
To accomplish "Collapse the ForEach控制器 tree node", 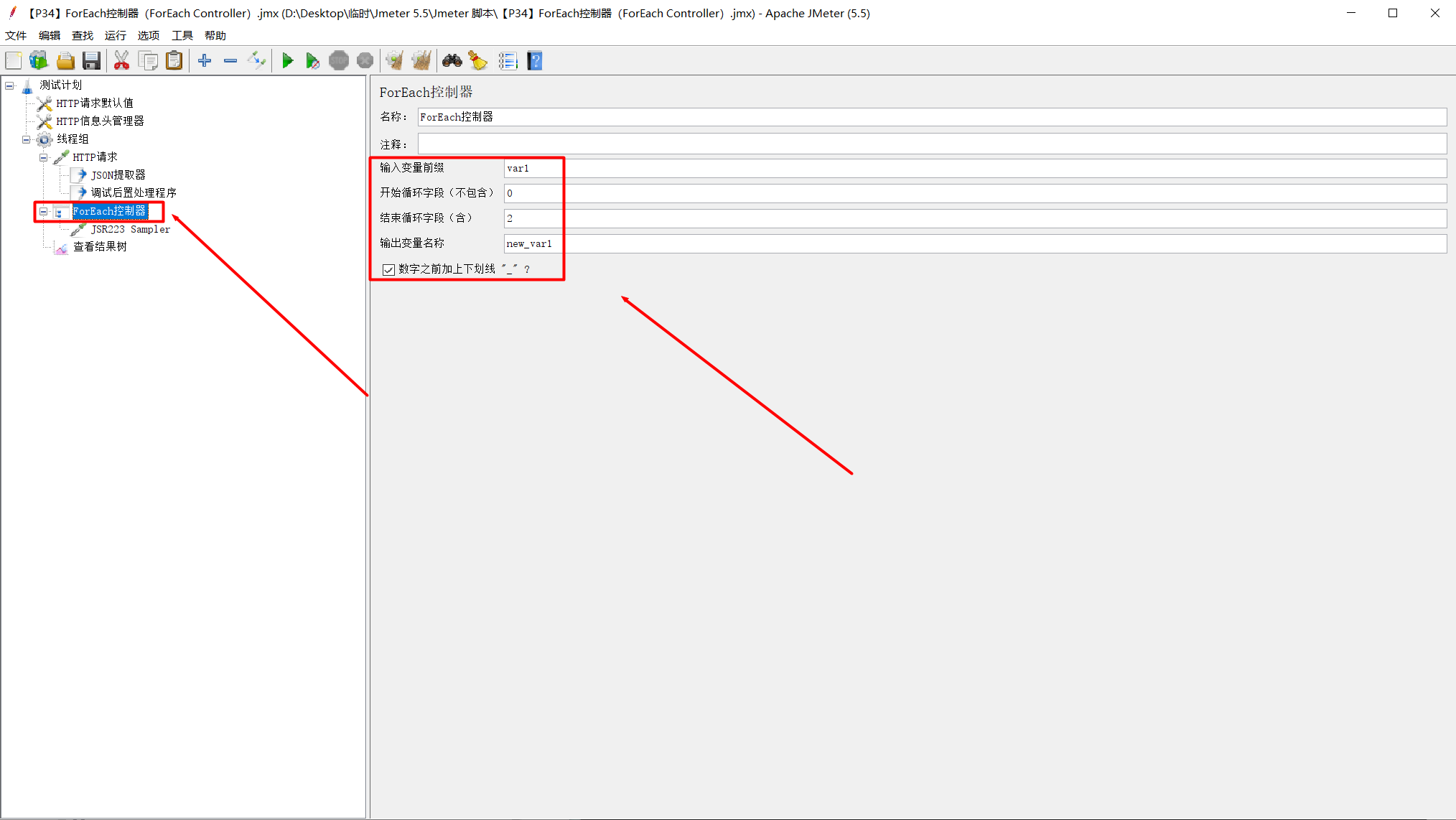I will (44, 212).
